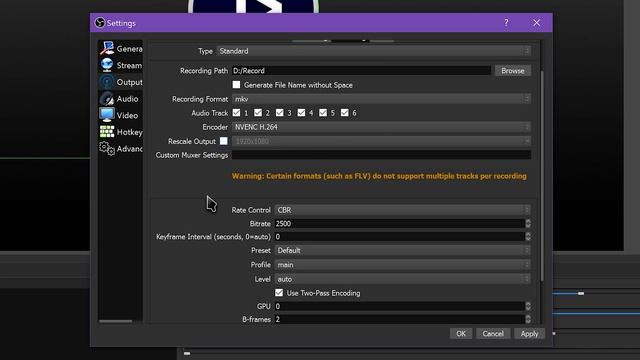Click the B-frames spinner arrows
Viewport: 640px width, 360px height.
[x=528, y=319]
